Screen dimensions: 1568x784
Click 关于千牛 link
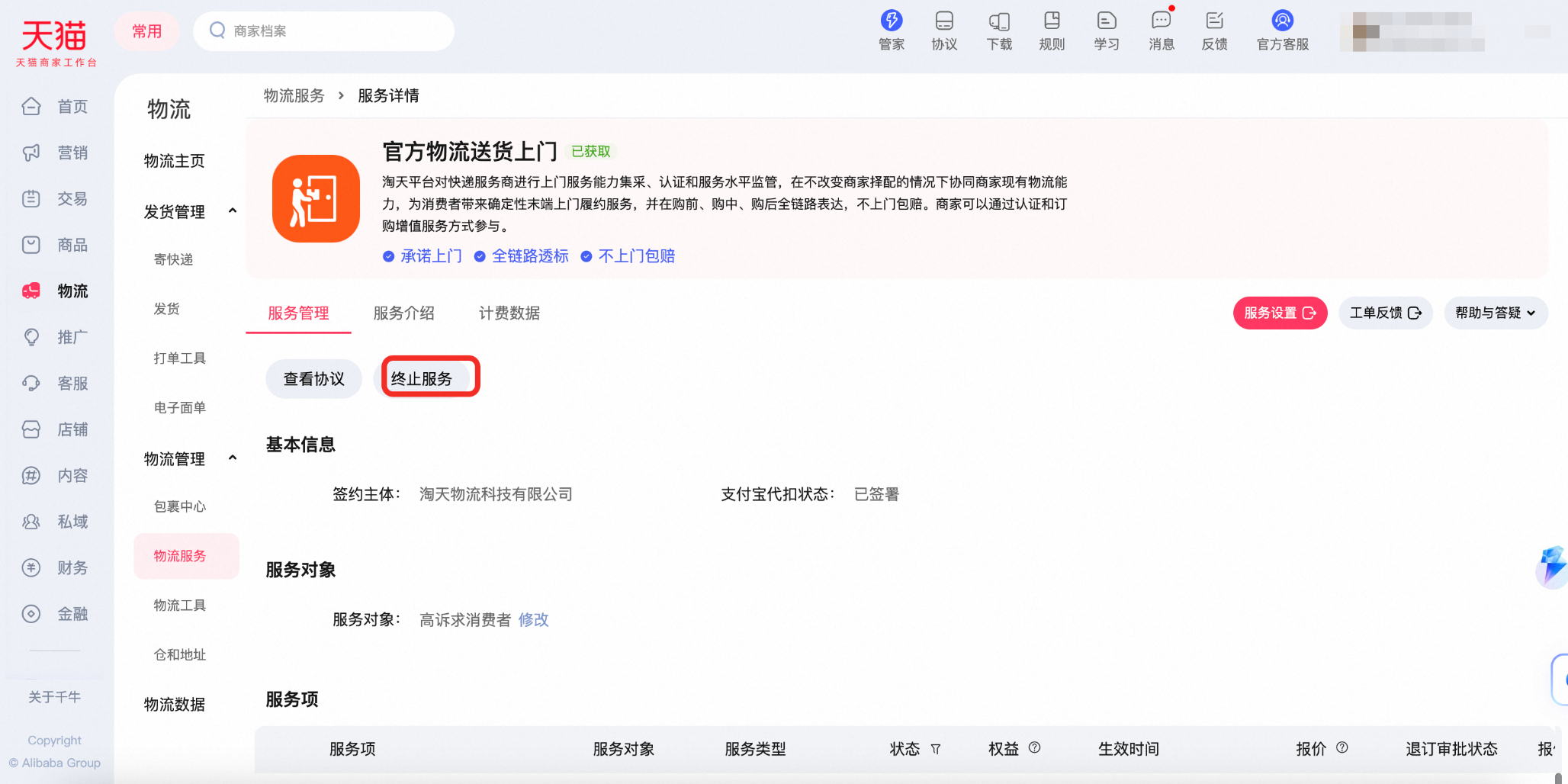coord(54,697)
